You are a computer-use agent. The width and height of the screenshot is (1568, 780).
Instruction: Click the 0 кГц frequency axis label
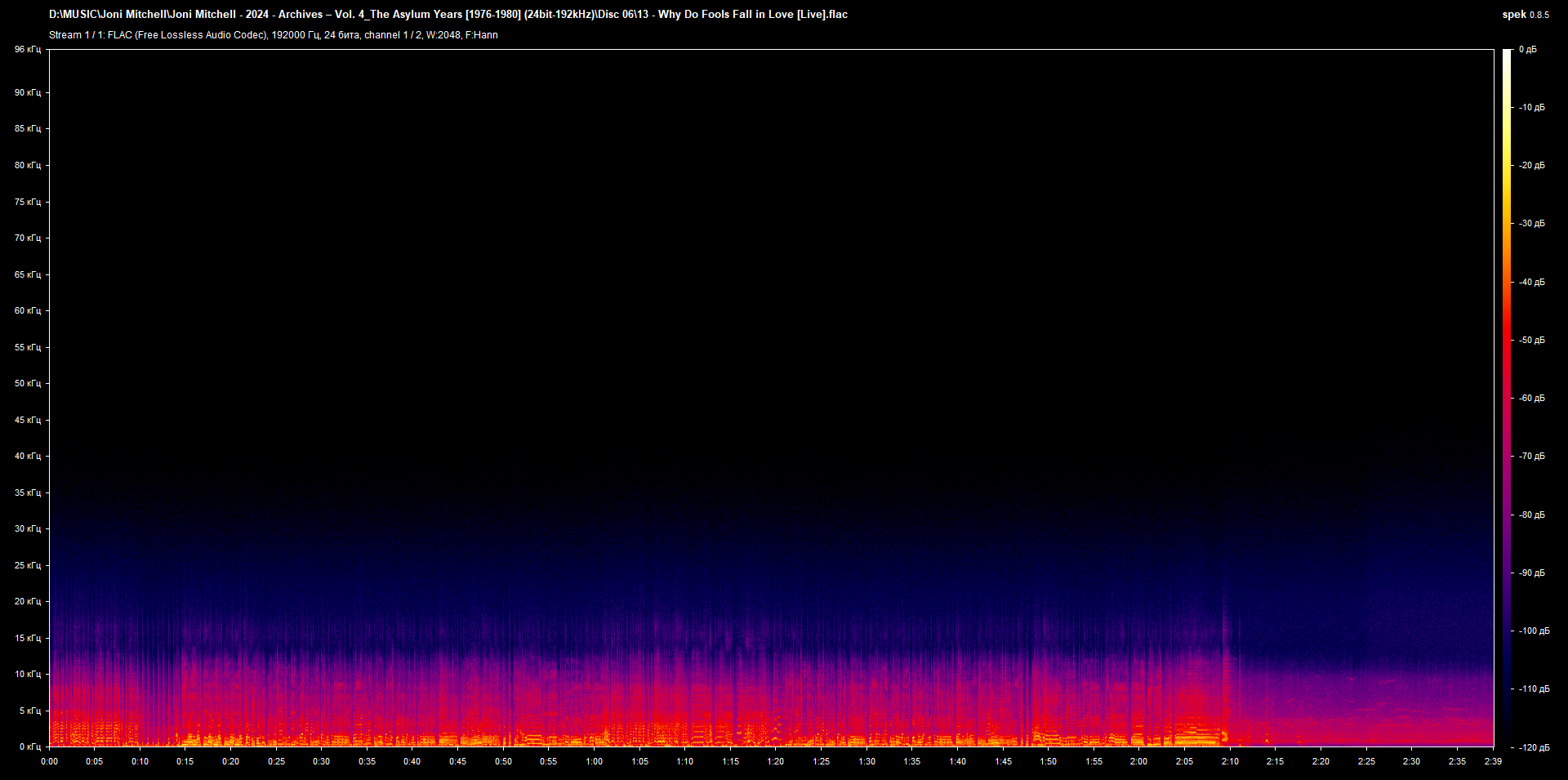point(29,747)
